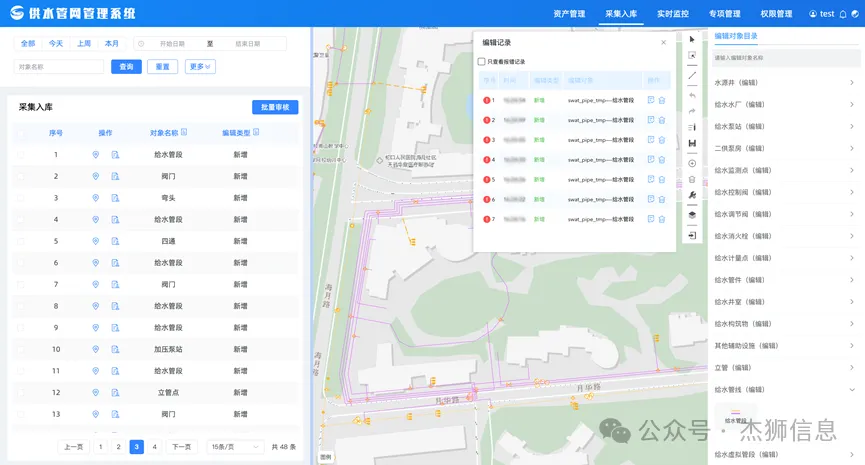Go to 上一页 previous page

tap(74, 447)
